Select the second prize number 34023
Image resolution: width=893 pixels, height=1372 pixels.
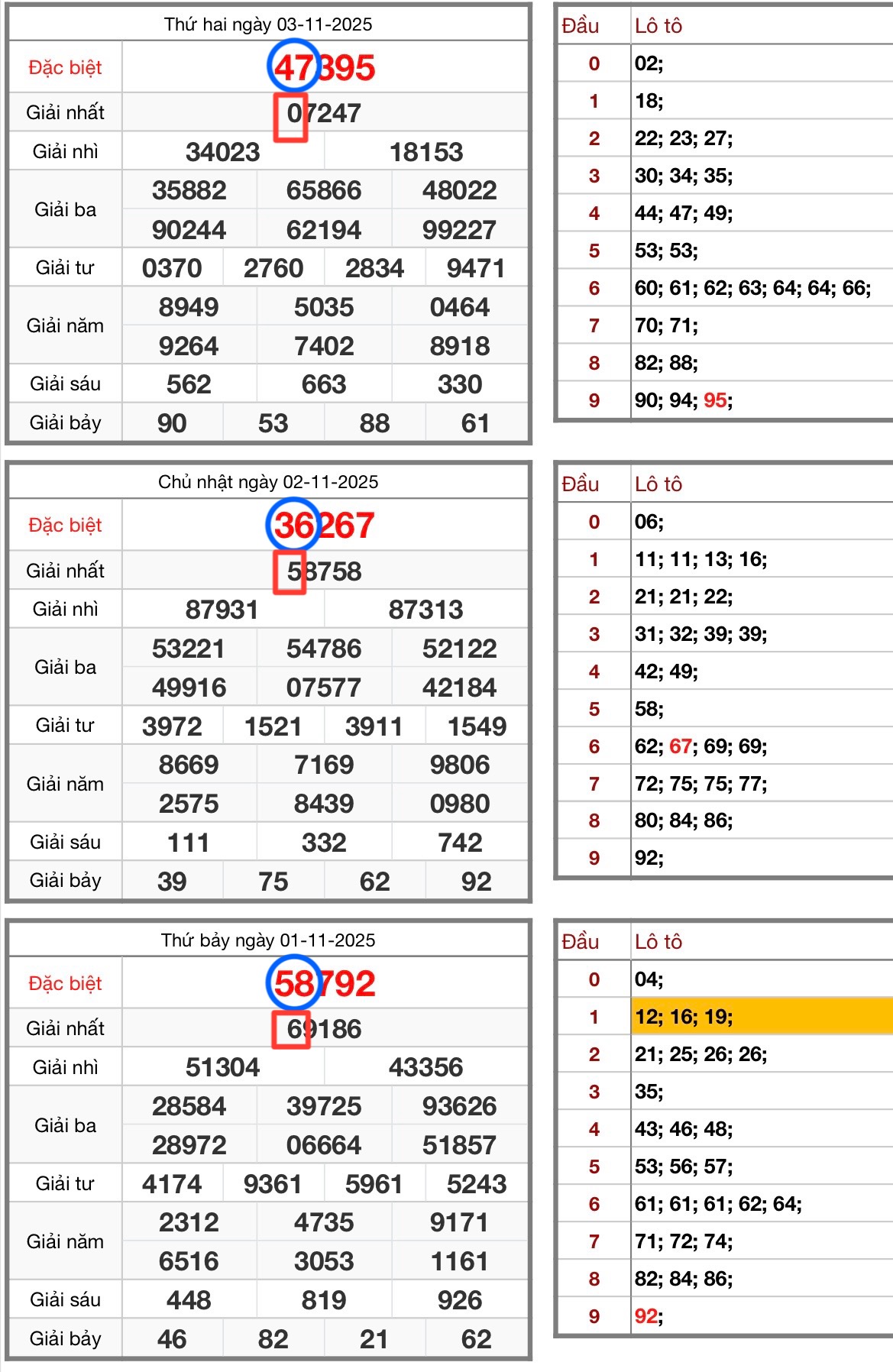pos(223,151)
